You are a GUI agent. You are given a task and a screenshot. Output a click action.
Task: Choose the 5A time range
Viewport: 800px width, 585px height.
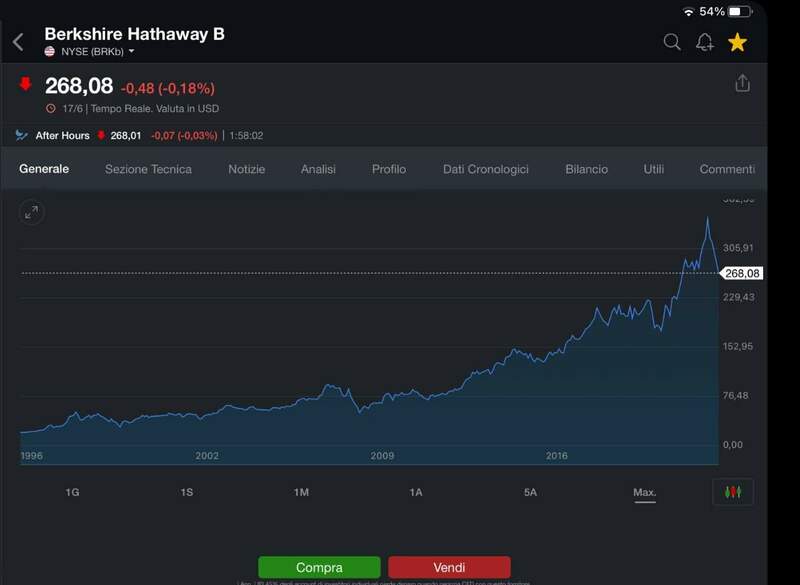tap(530, 492)
